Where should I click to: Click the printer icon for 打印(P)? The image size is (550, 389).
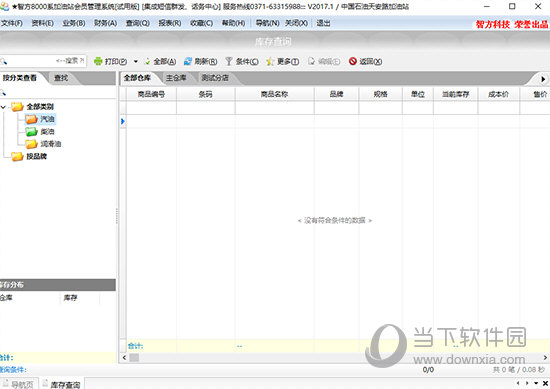pos(98,61)
